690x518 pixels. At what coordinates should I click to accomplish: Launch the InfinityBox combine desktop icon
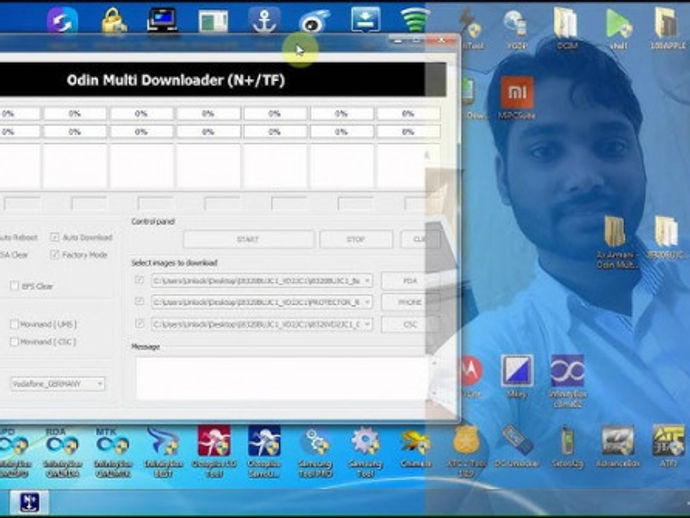point(568,380)
